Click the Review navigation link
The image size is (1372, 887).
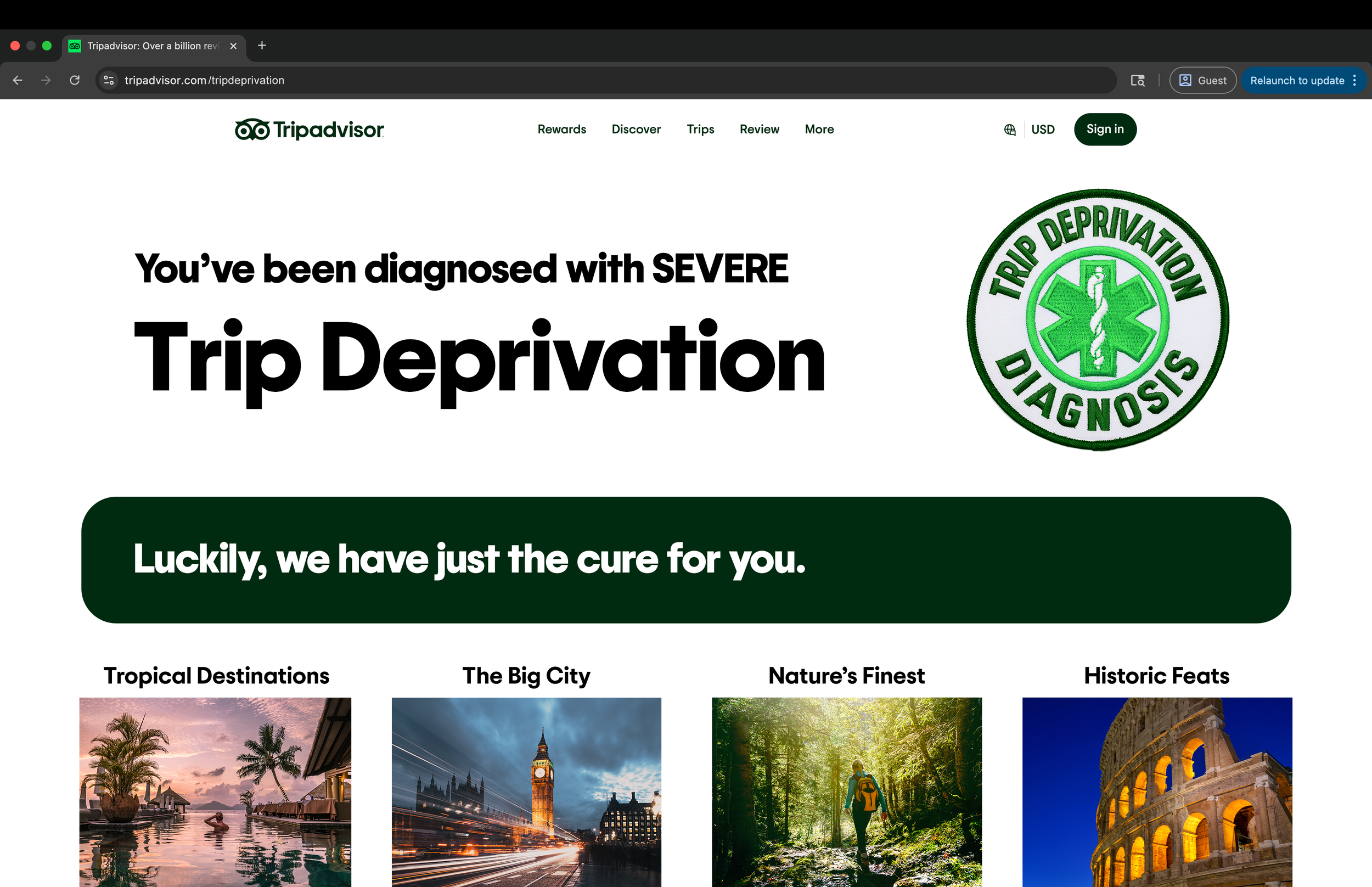click(759, 130)
